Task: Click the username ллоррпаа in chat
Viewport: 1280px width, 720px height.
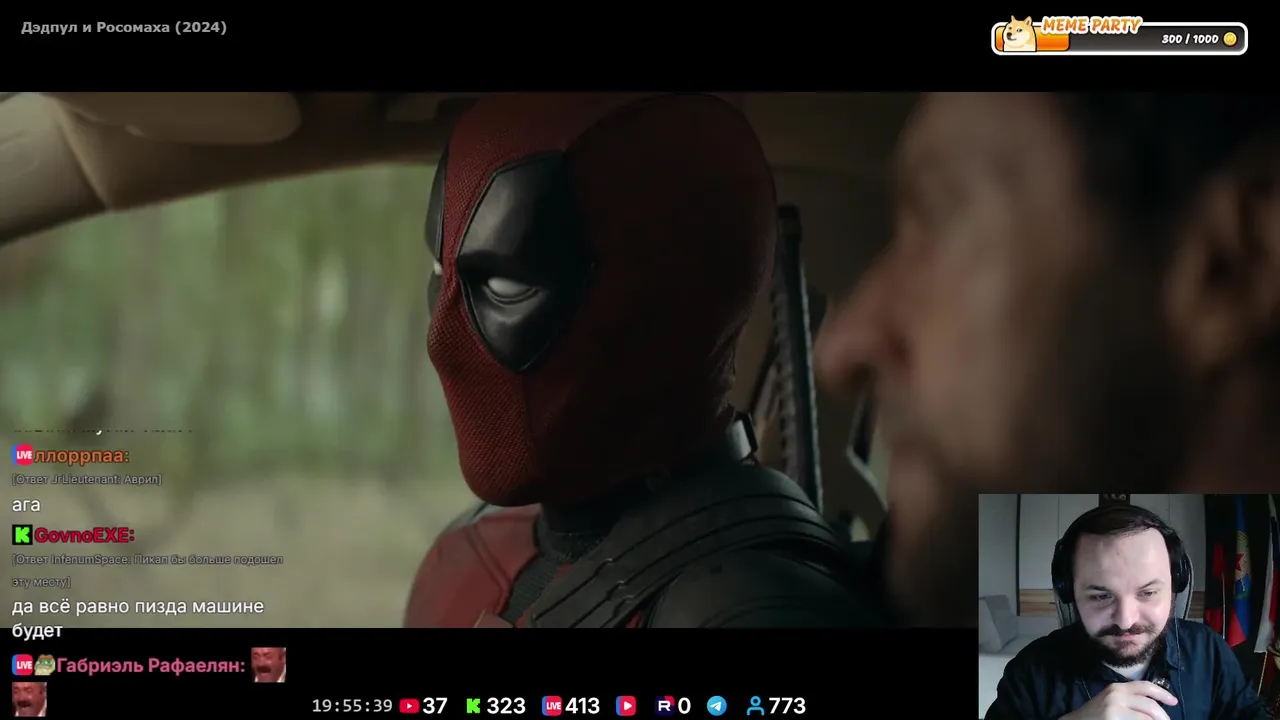Action: [81, 456]
